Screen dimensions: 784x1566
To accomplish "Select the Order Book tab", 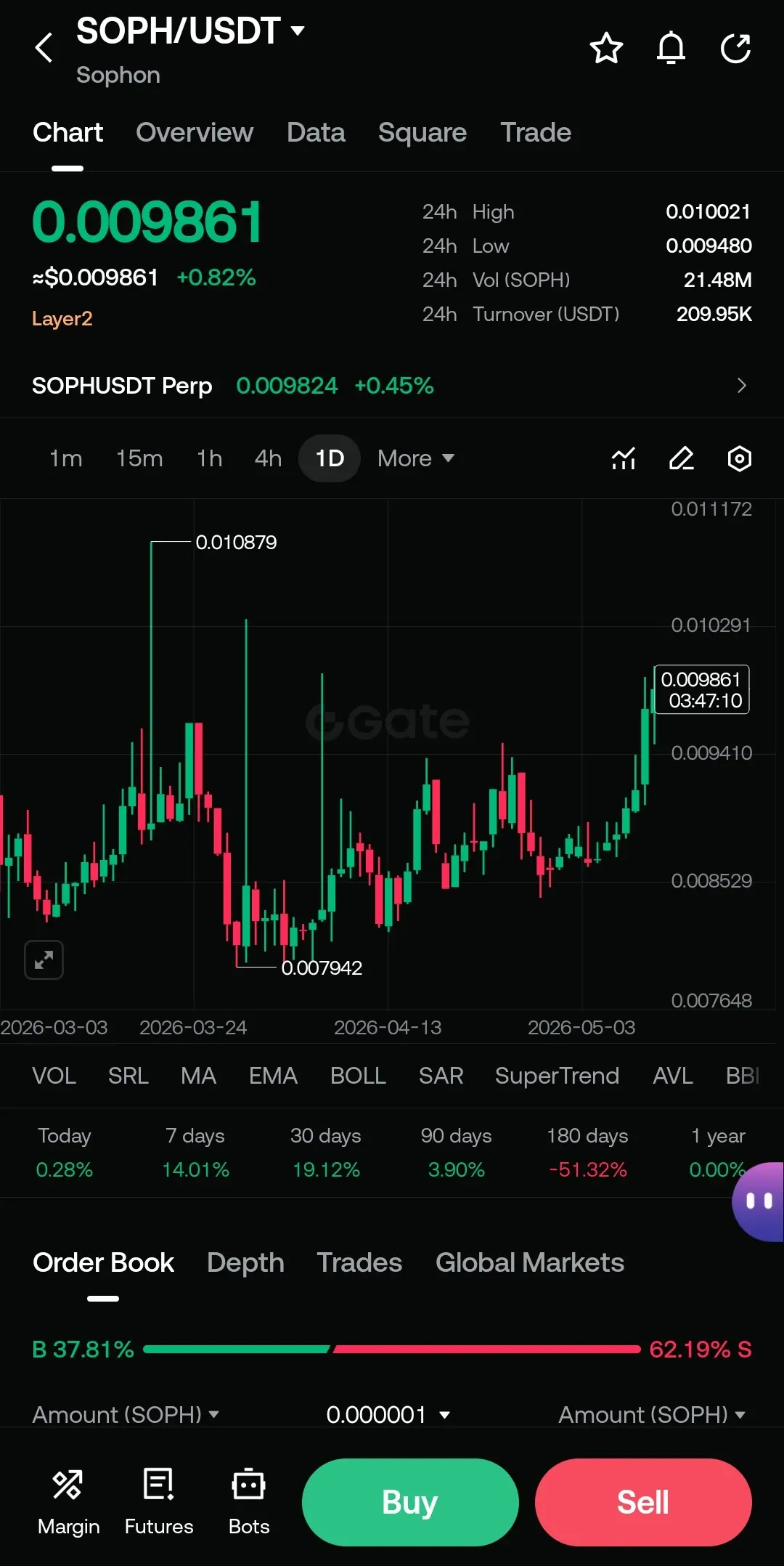I will [x=103, y=1263].
